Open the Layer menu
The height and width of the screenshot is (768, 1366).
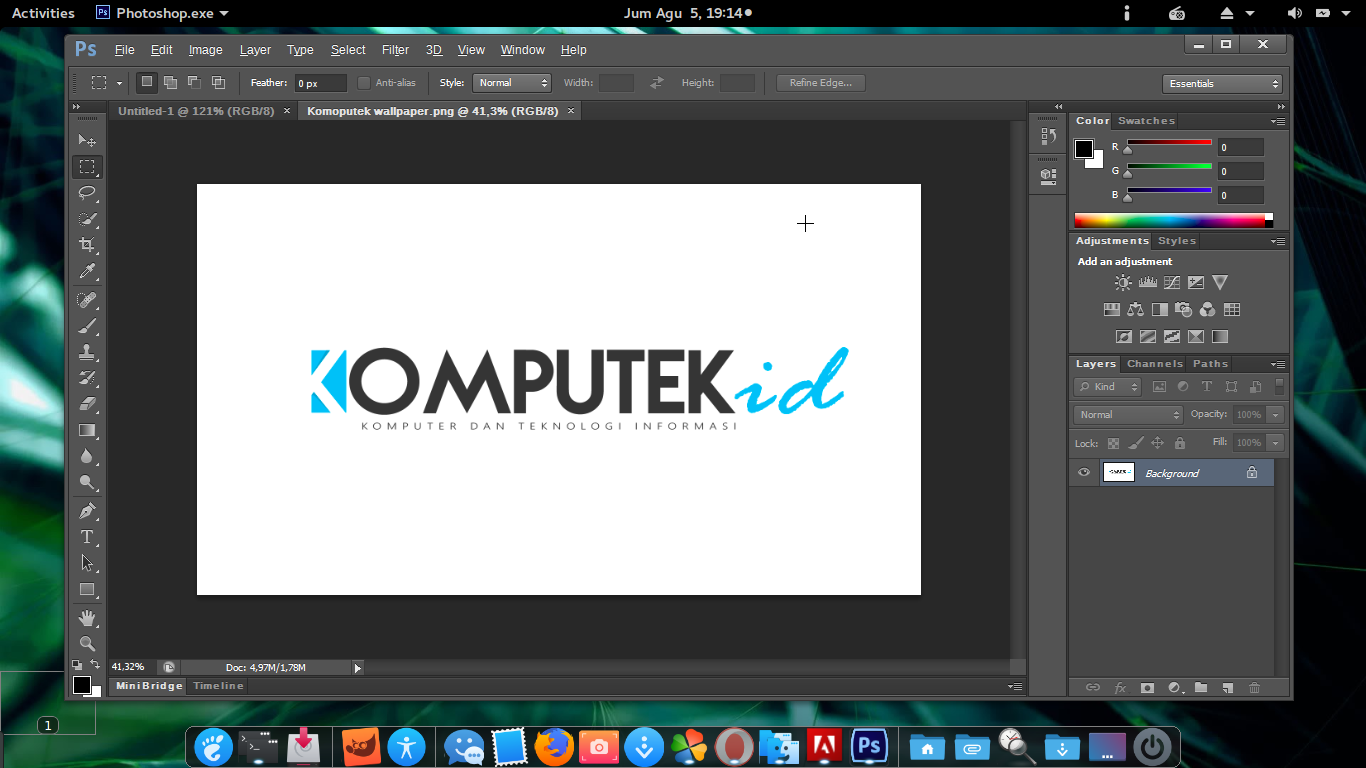coord(255,50)
